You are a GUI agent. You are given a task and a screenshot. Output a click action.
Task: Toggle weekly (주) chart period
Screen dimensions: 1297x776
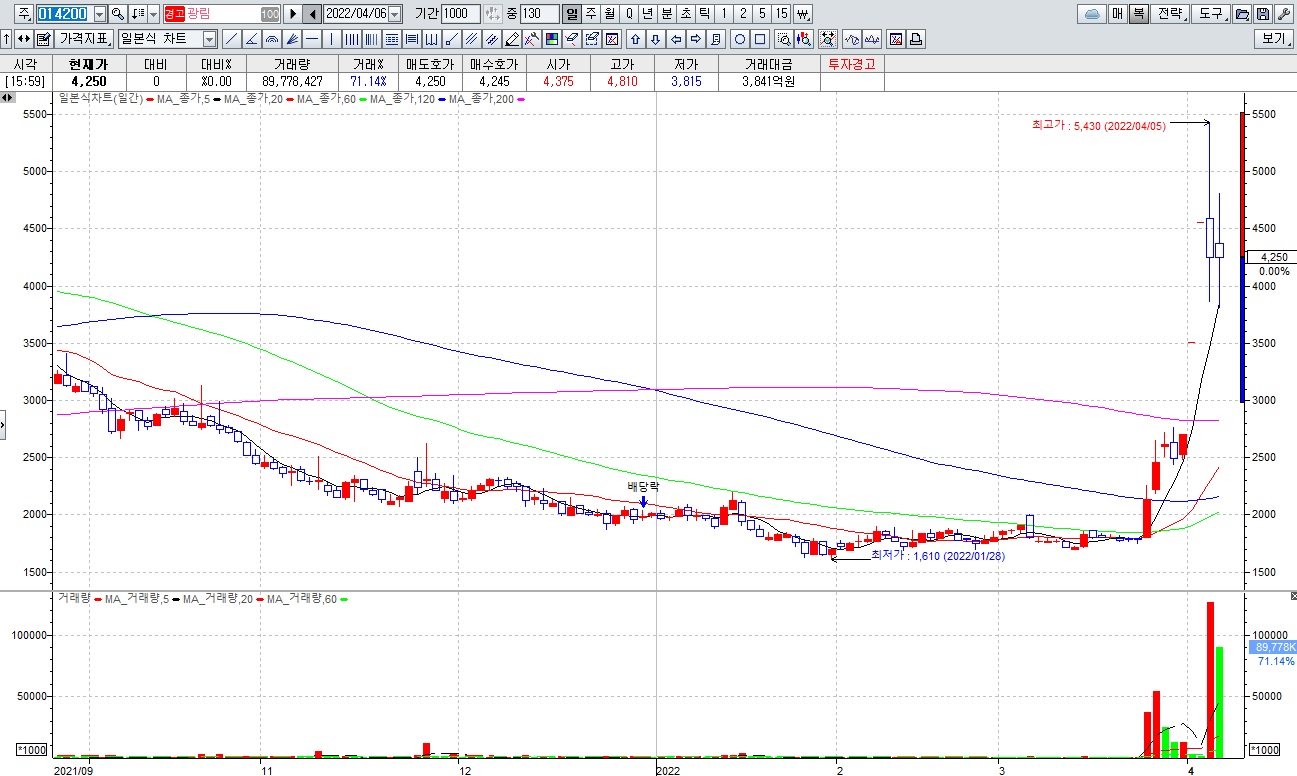pos(590,14)
